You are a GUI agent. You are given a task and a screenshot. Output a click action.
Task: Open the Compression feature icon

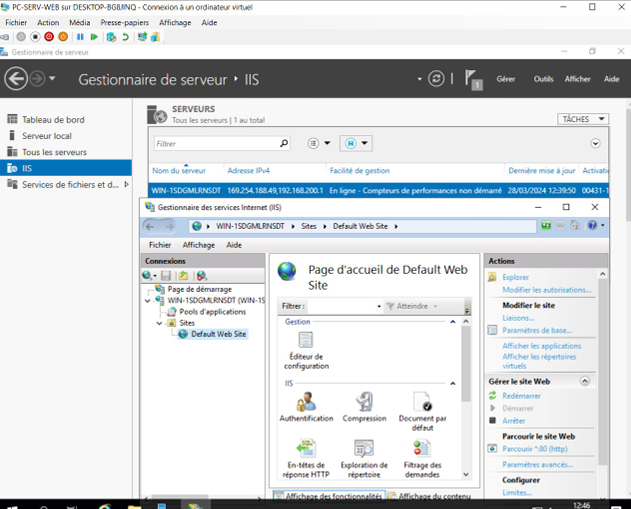(x=364, y=402)
